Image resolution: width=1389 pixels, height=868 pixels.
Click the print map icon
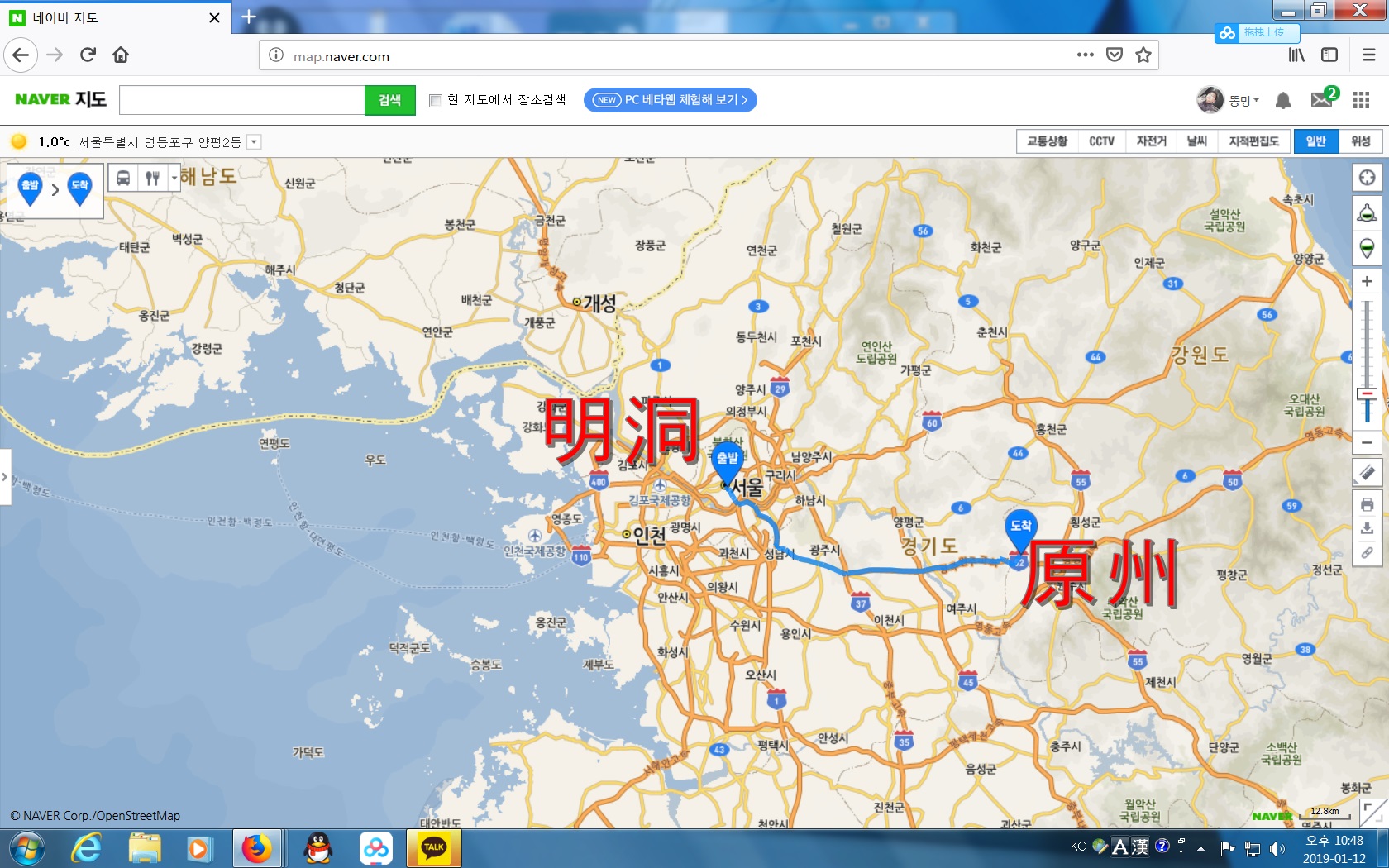pos(1368,505)
